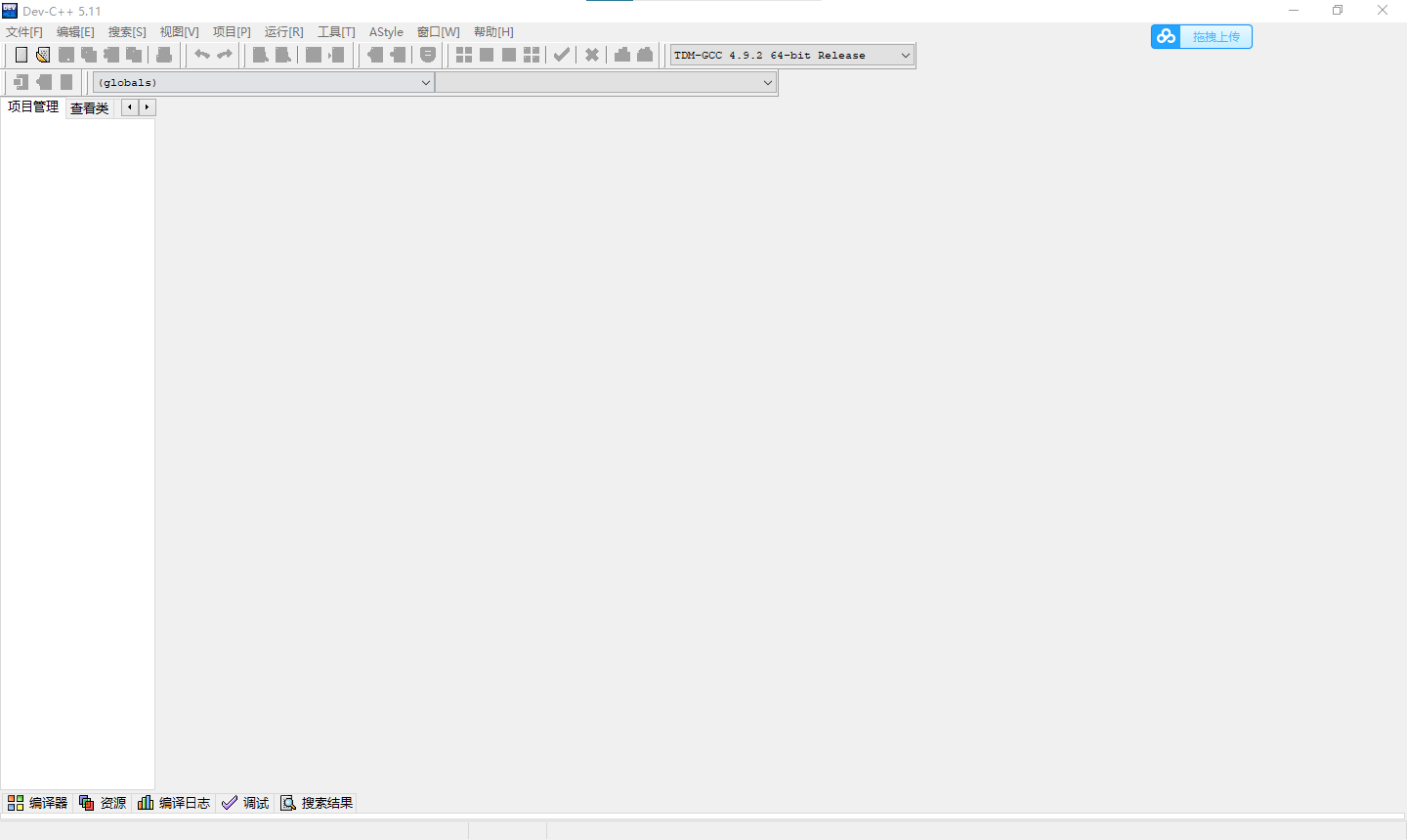
Task: Click the right tab scroll arrow
Action: point(148,107)
